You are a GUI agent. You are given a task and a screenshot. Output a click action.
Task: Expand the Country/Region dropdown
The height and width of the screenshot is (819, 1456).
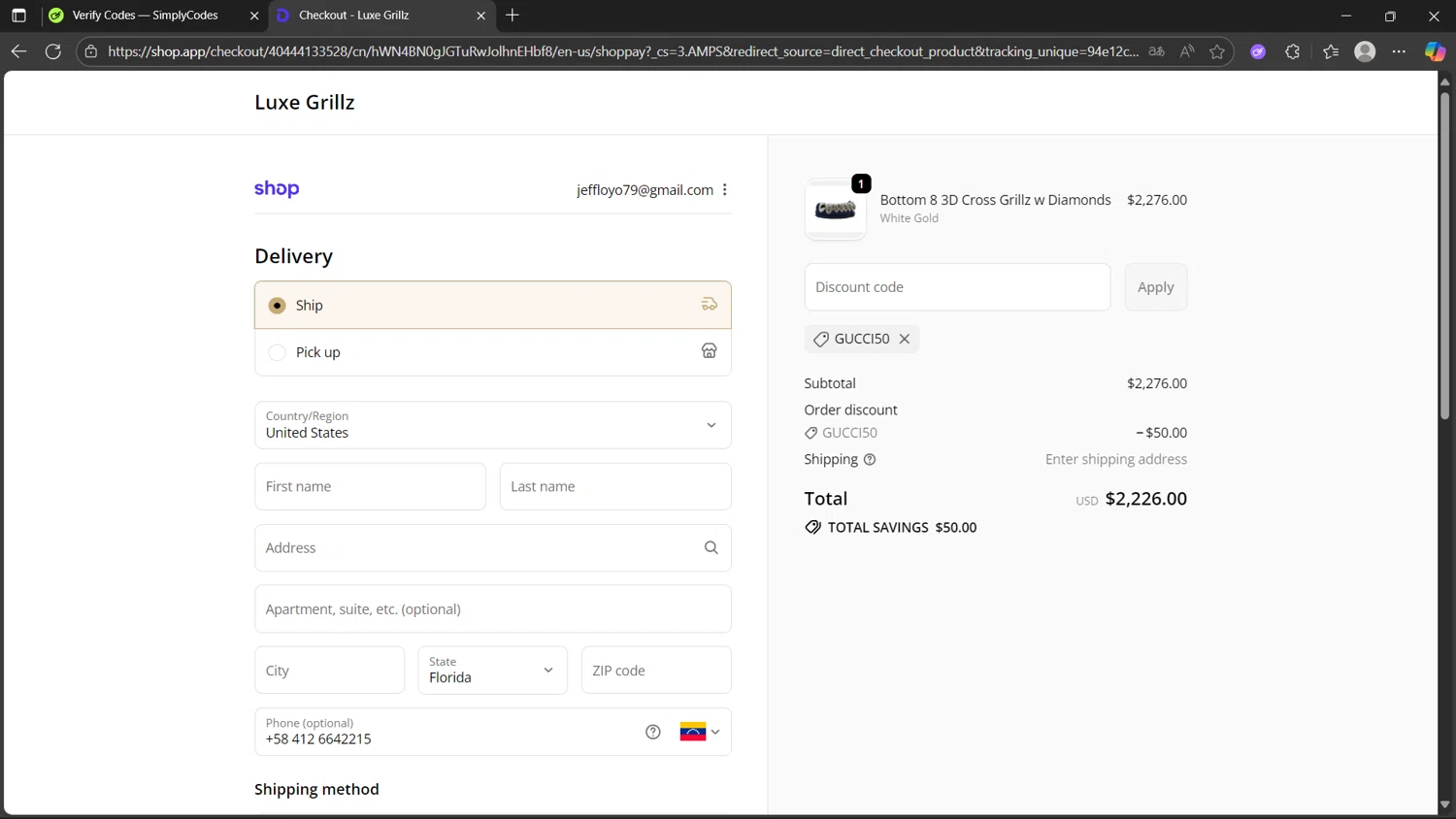tap(493, 425)
